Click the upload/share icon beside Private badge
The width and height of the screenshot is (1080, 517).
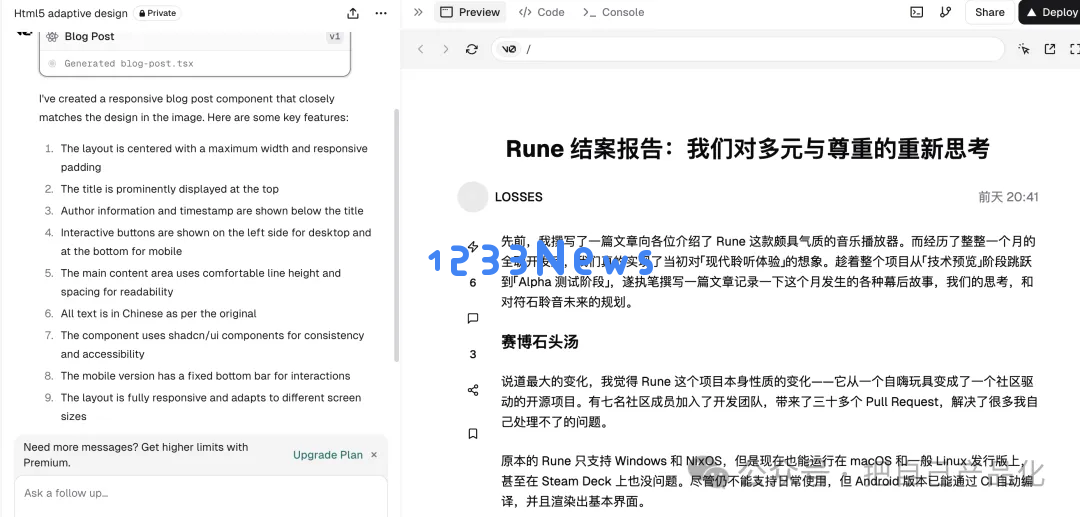pos(353,13)
